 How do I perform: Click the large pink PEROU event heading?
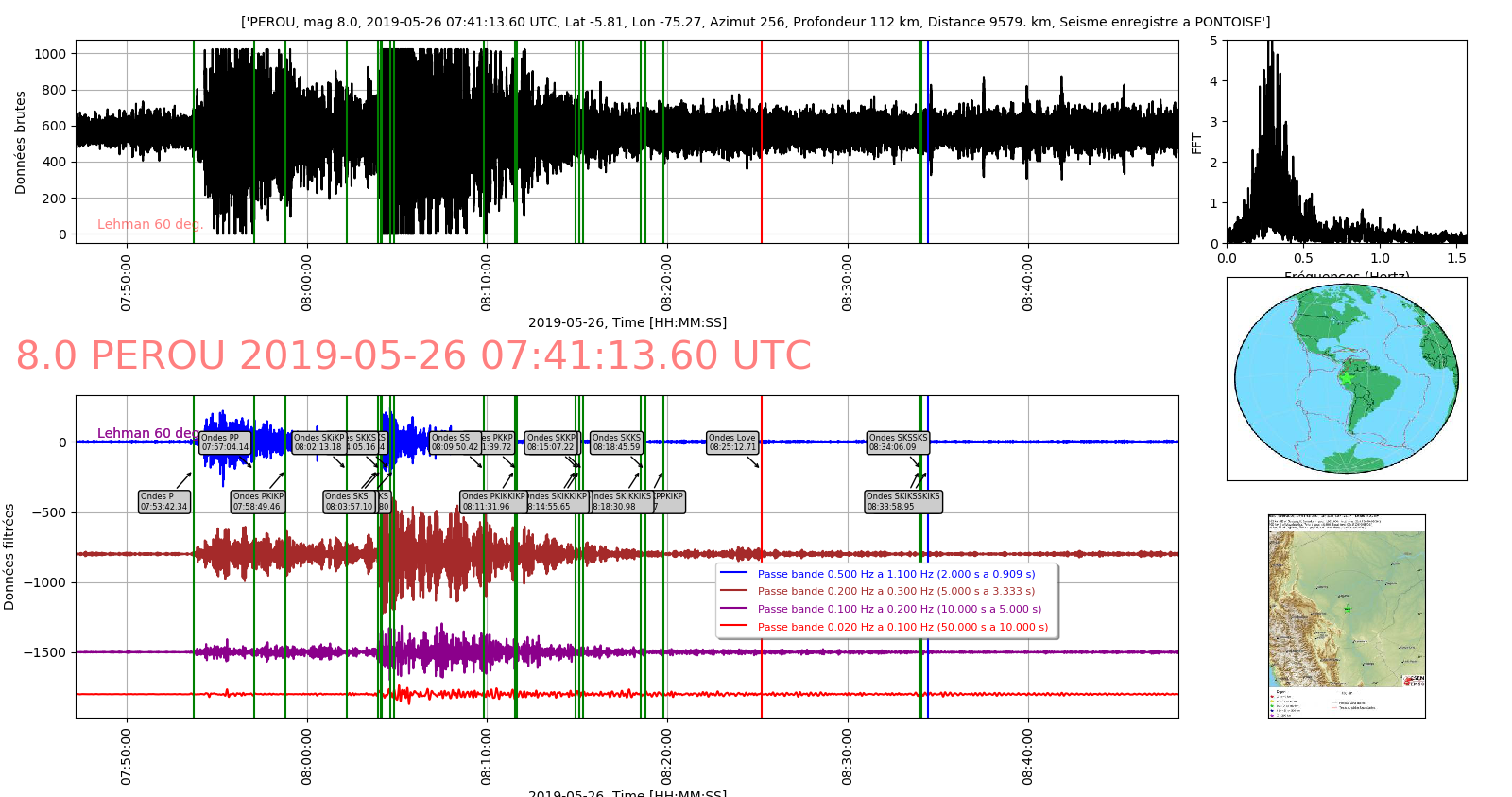tap(413, 355)
